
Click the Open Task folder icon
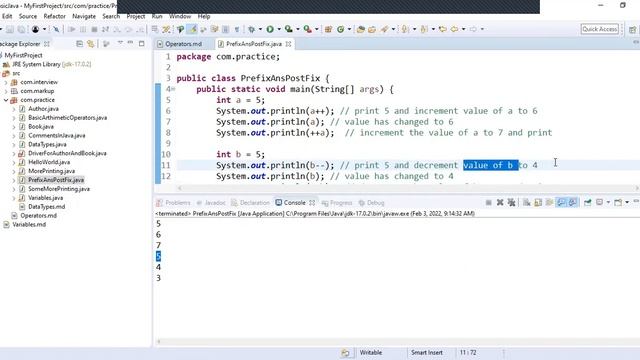(x=372, y=29)
